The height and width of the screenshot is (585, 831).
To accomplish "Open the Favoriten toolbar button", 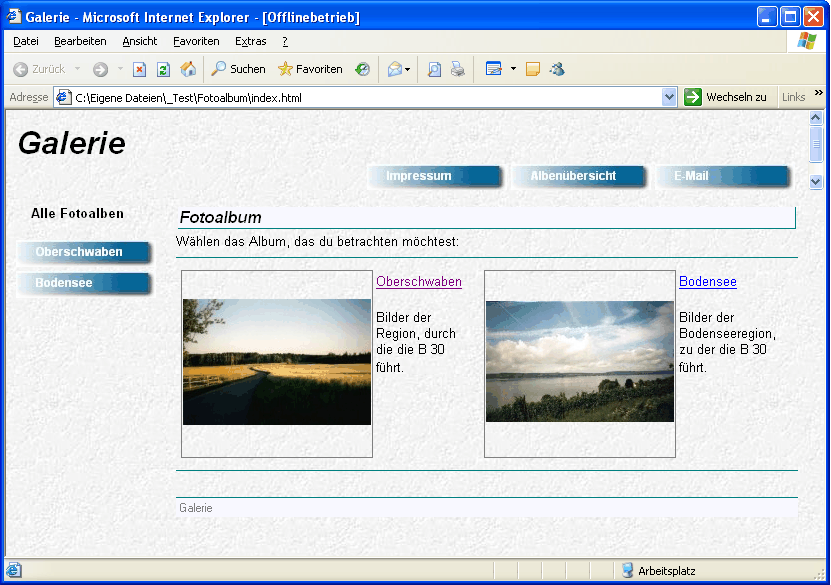I will click(310, 69).
